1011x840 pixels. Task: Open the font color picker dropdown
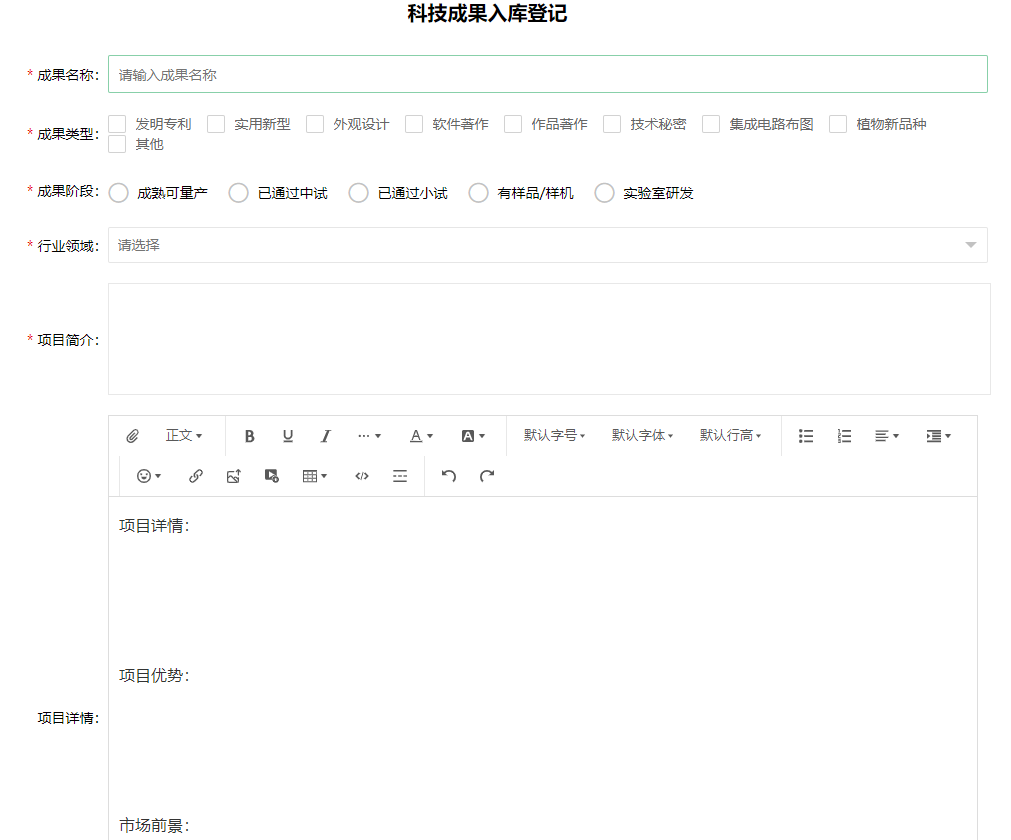pyautogui.click(x=422, y=436)
